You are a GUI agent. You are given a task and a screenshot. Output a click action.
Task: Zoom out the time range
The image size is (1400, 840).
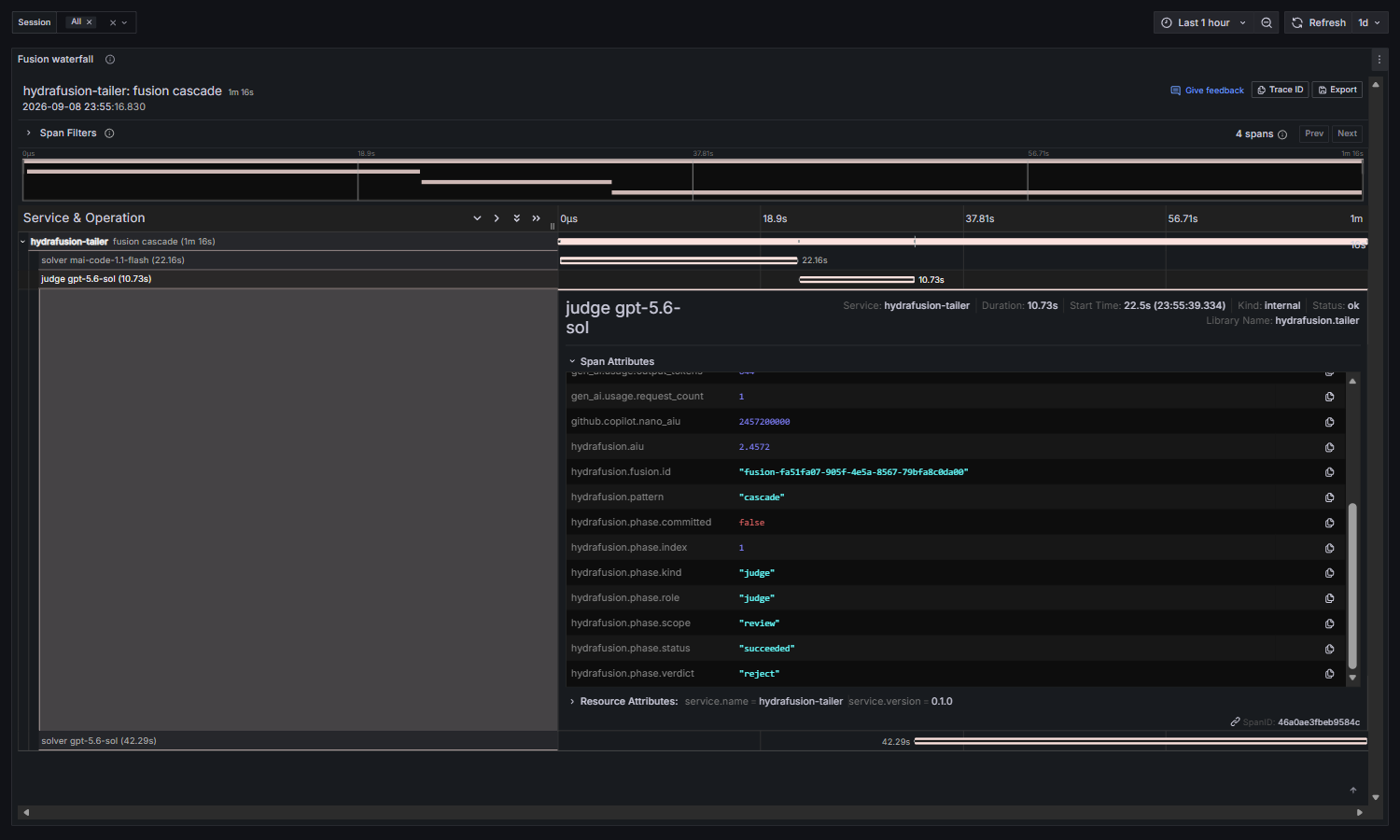click(1267, 22)
